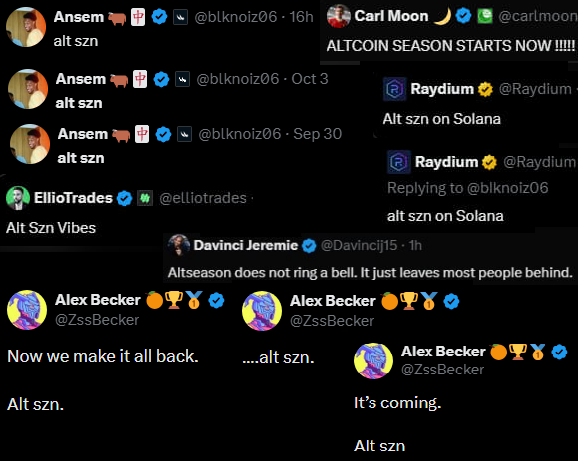Open the @Davincij15 profile handle

pos(359,245)
